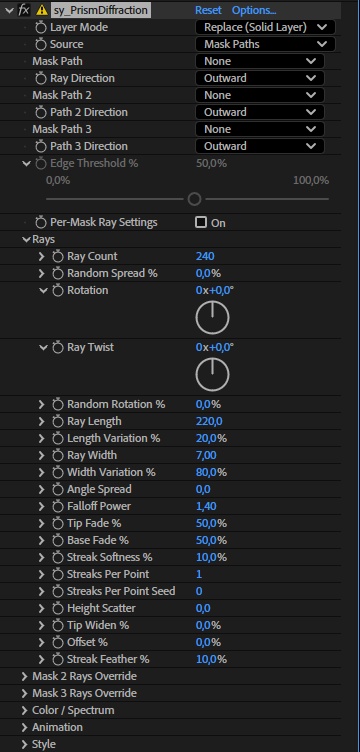Click the Ray Count value 240
360x752 pixels.
pos(205,256)
